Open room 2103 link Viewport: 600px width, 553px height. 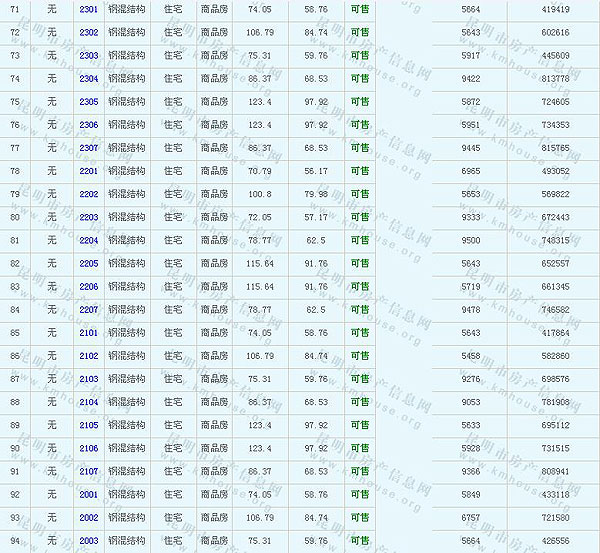[x=88, y=379]
